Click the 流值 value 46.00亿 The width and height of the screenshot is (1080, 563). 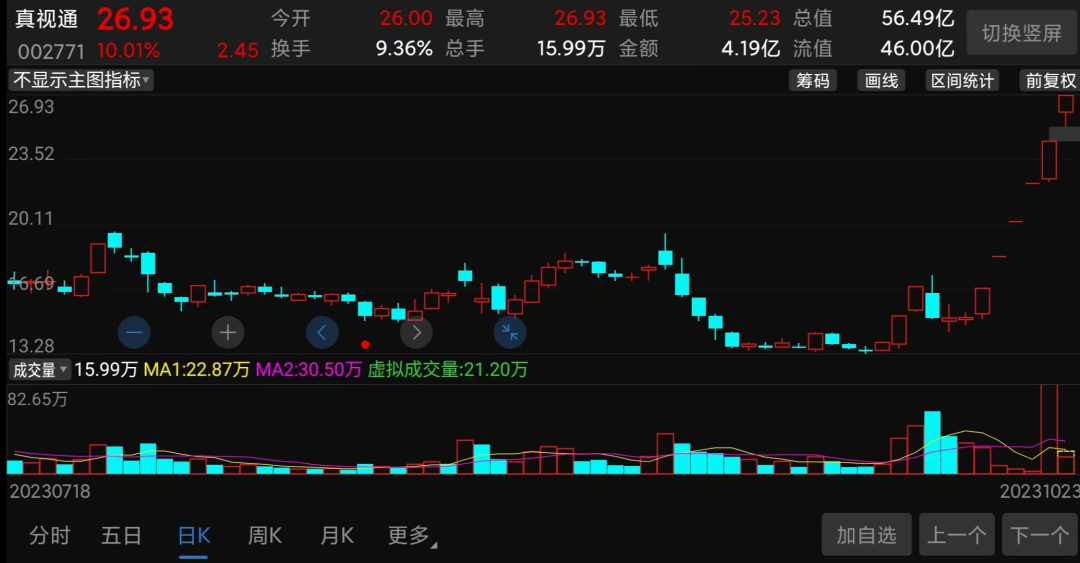coord(917,48)
